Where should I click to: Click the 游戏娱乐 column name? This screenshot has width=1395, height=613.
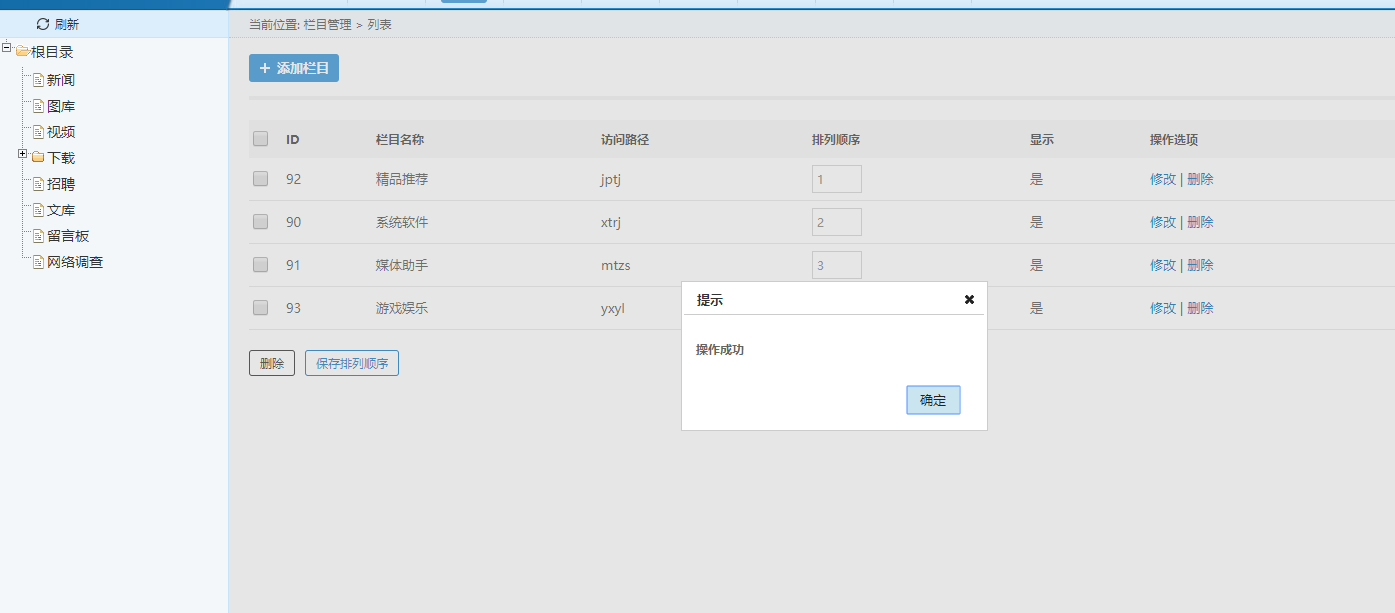coord(402,308)
